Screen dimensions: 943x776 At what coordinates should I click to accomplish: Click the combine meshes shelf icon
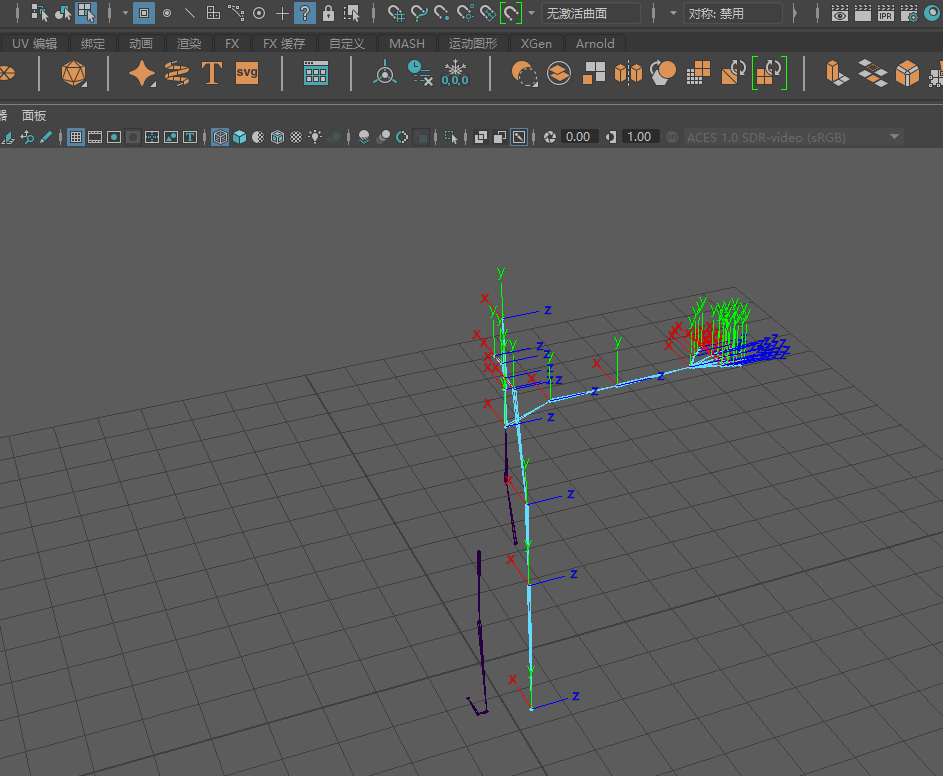559,73
